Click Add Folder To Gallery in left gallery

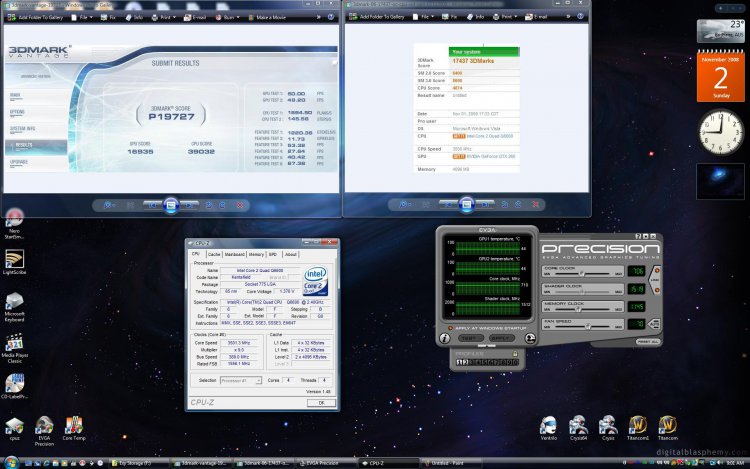point(36,17)
